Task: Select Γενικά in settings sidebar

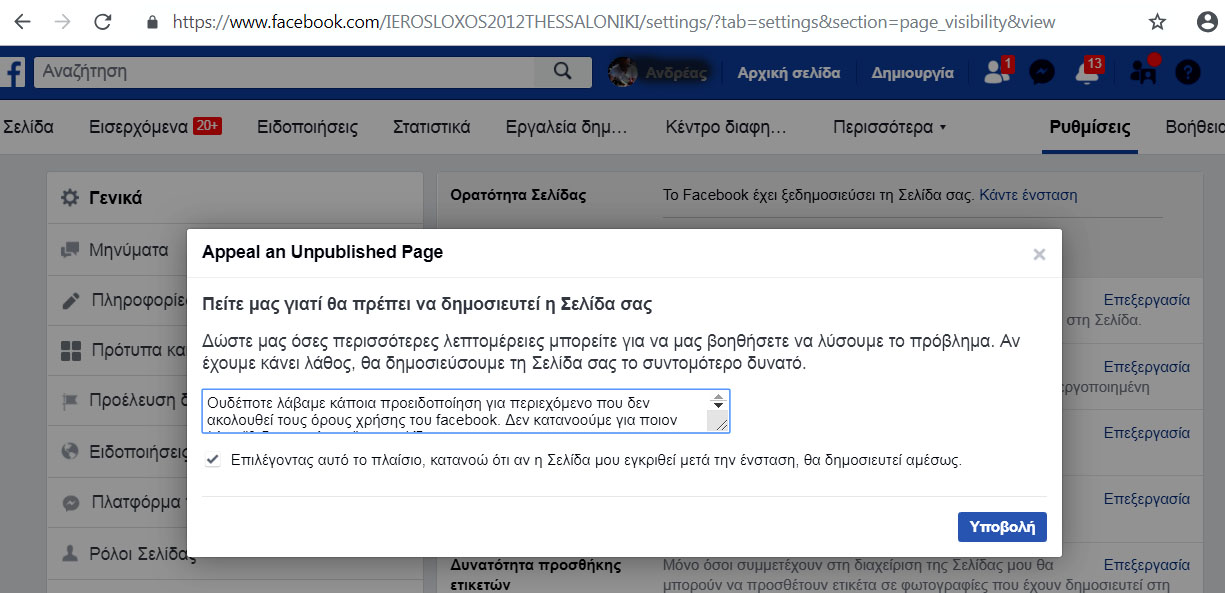Action: (235, 198)
